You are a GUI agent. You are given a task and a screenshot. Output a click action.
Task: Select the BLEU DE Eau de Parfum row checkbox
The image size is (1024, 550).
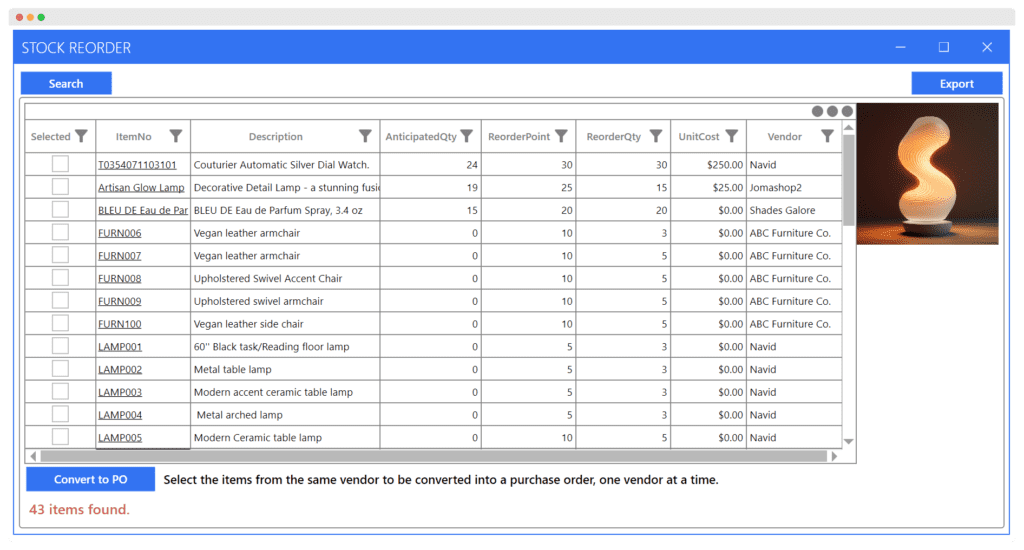pos(60,210)
